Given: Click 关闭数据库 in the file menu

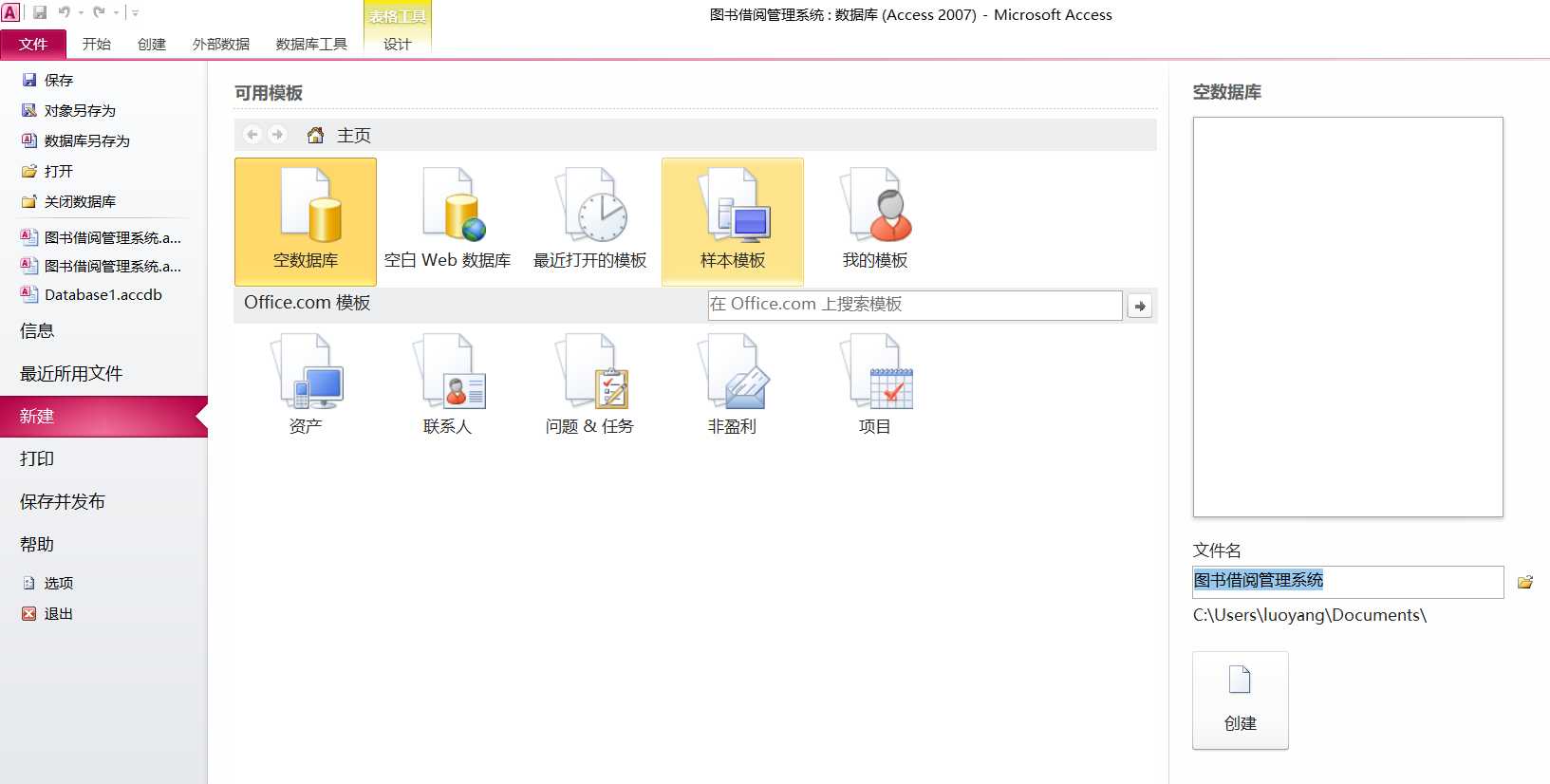Looking at the screenshot, I should pyautogui.click(x=80, y=201).
